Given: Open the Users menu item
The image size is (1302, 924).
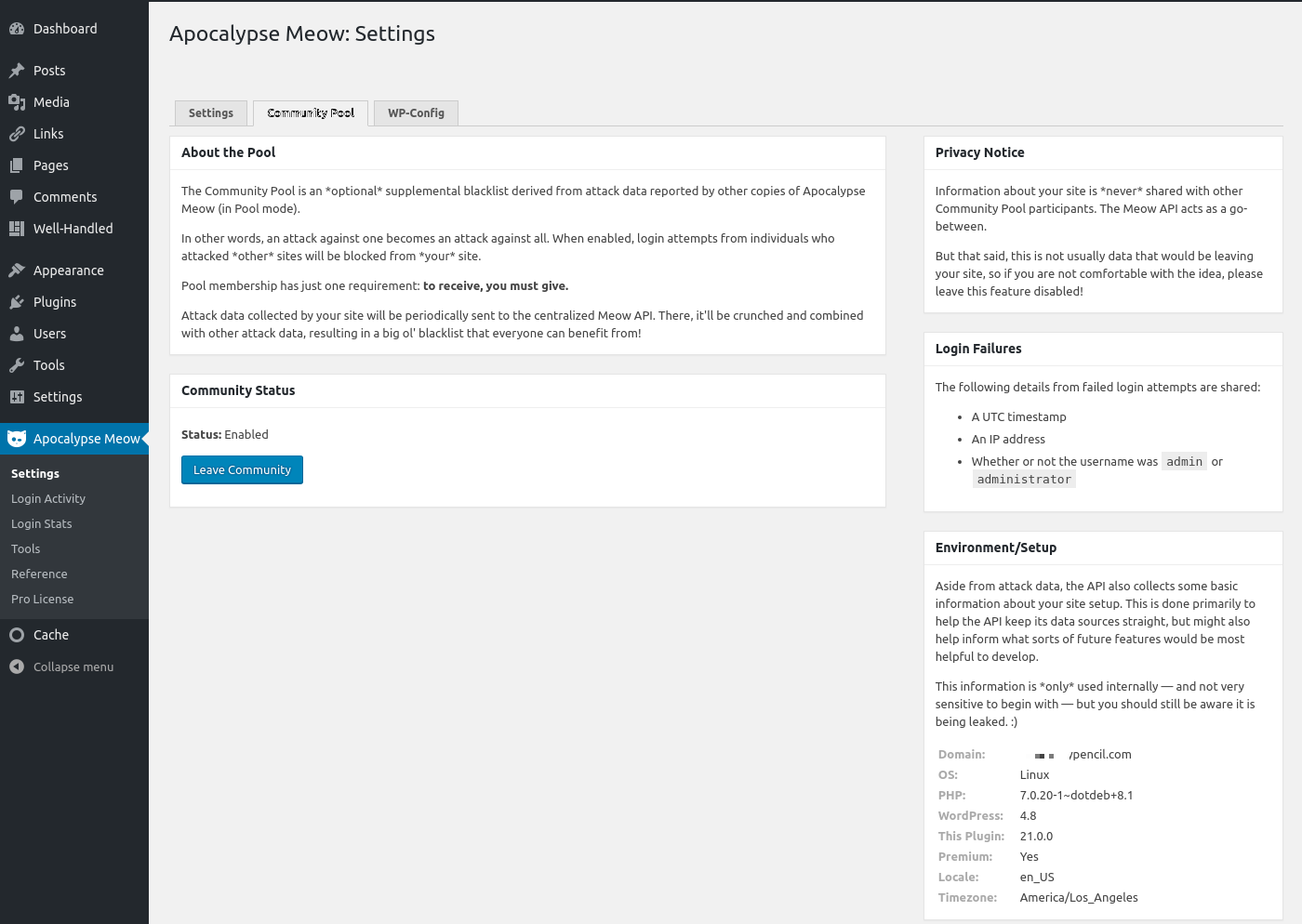Looking at the screenshot, I should point(74,334).
